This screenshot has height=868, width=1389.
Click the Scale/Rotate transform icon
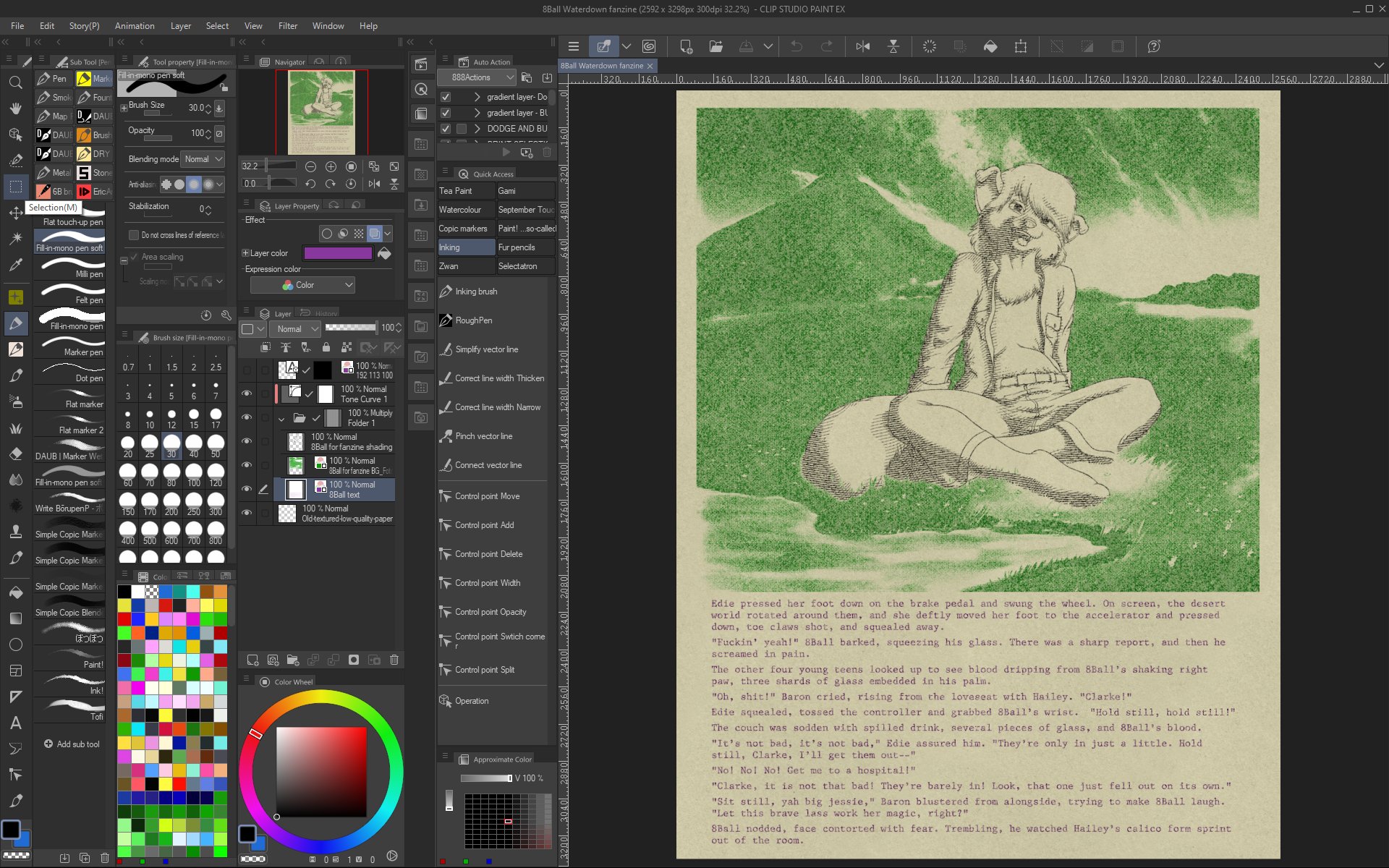(1021, 46)
